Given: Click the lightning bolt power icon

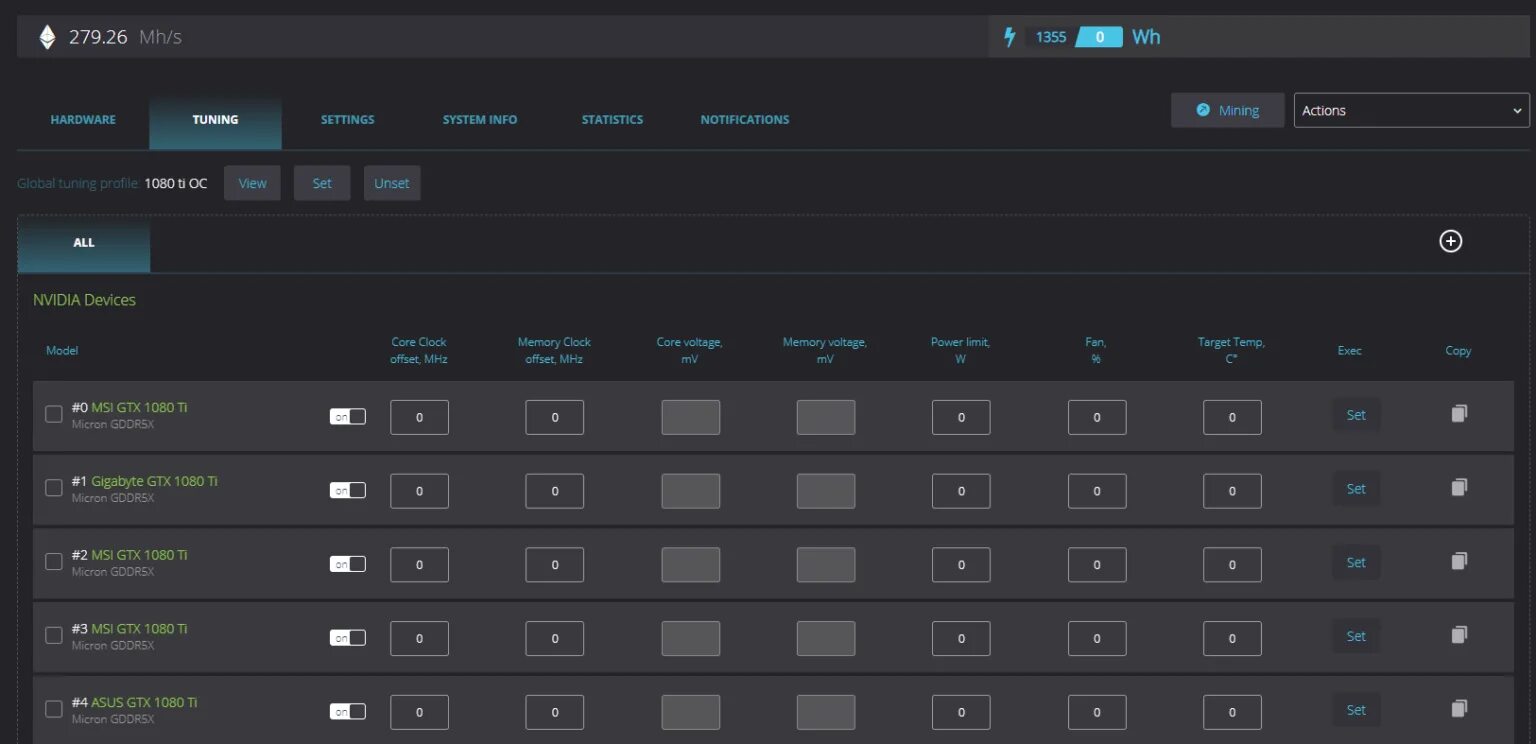Looking at the screenshot, I should tap(1009, 37).
